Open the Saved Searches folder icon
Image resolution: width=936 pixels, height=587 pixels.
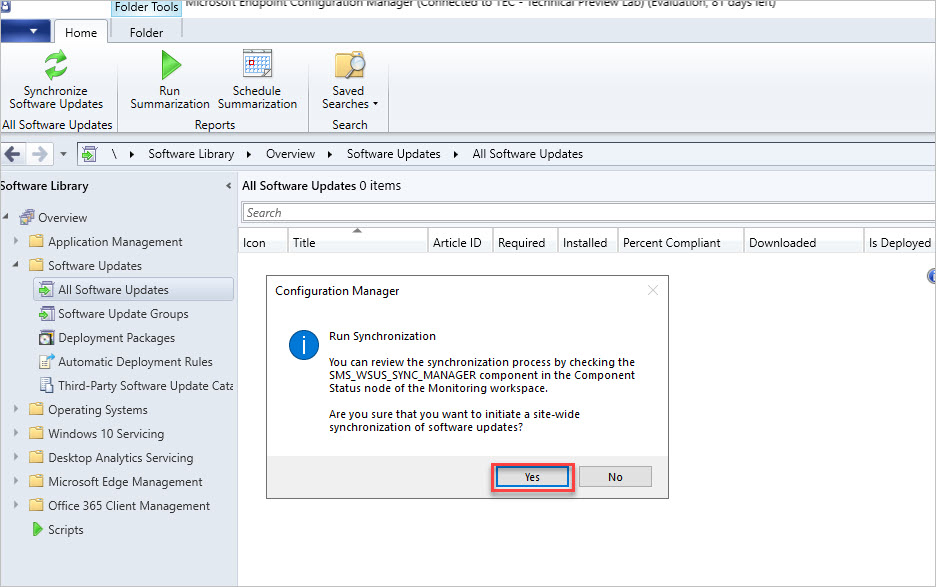pyautogui.click(x=350, y=64)
